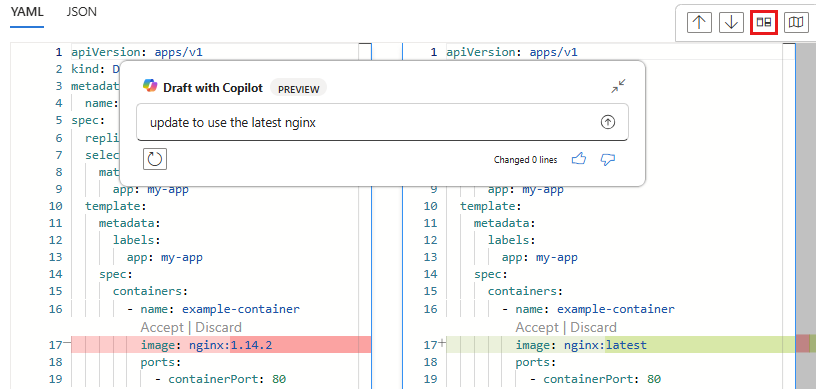Click 'template:' line in the left pane
This screenshot has height=389, width=816.
pos(116,206)
